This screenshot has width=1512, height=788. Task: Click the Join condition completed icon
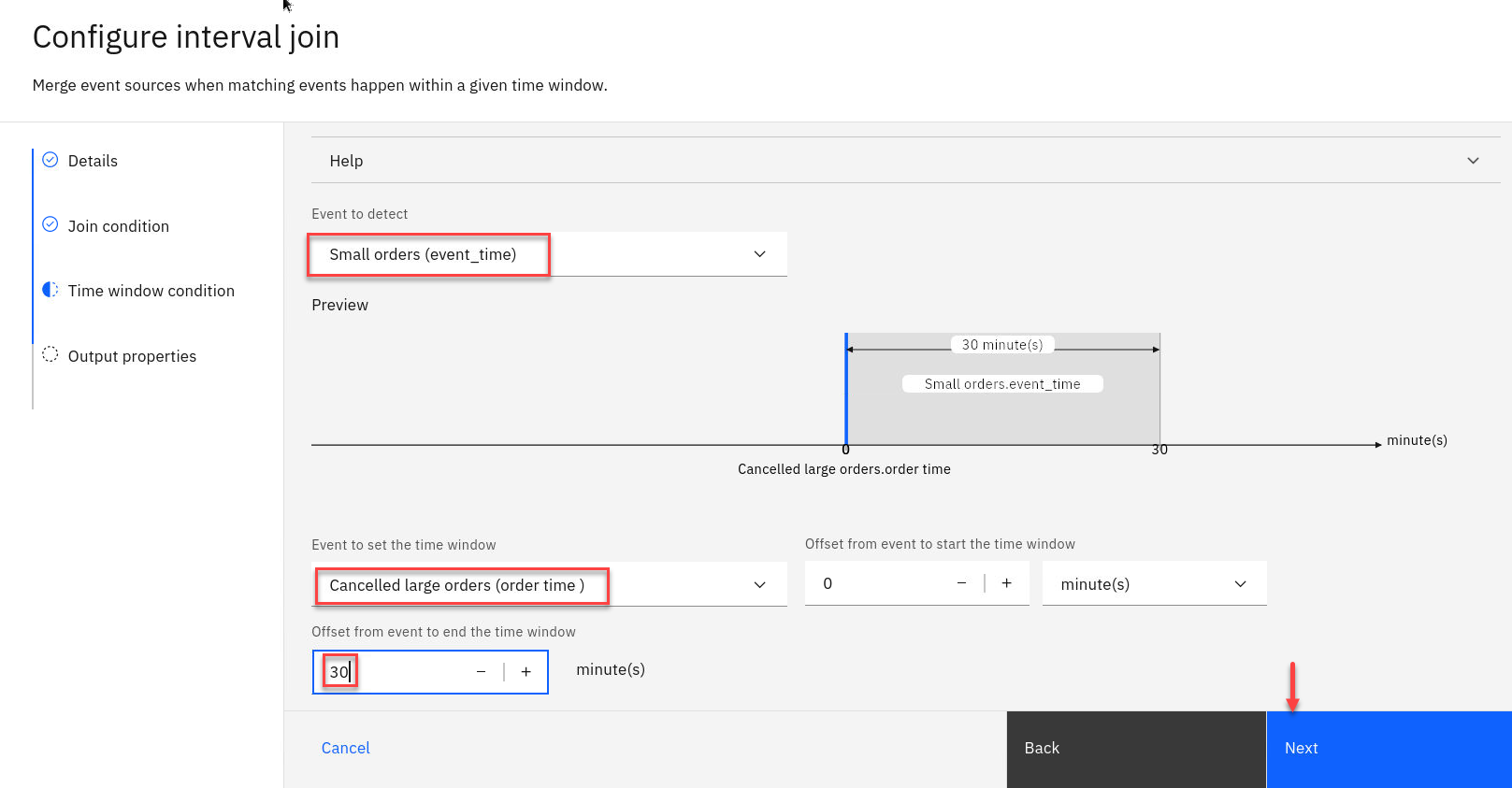(50, 224)
